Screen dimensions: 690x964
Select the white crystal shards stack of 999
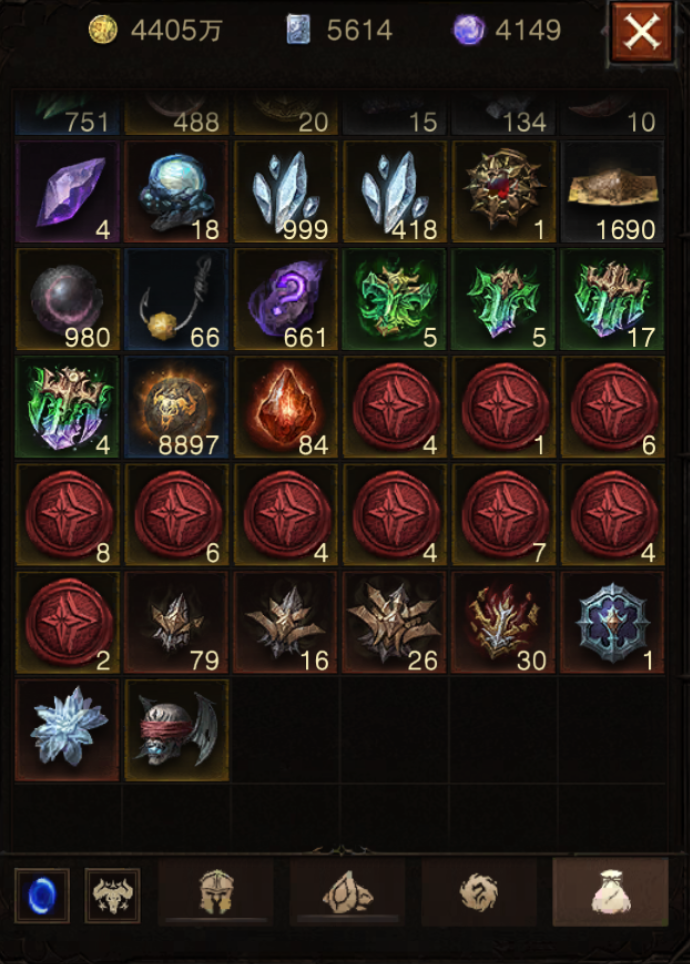286,192
